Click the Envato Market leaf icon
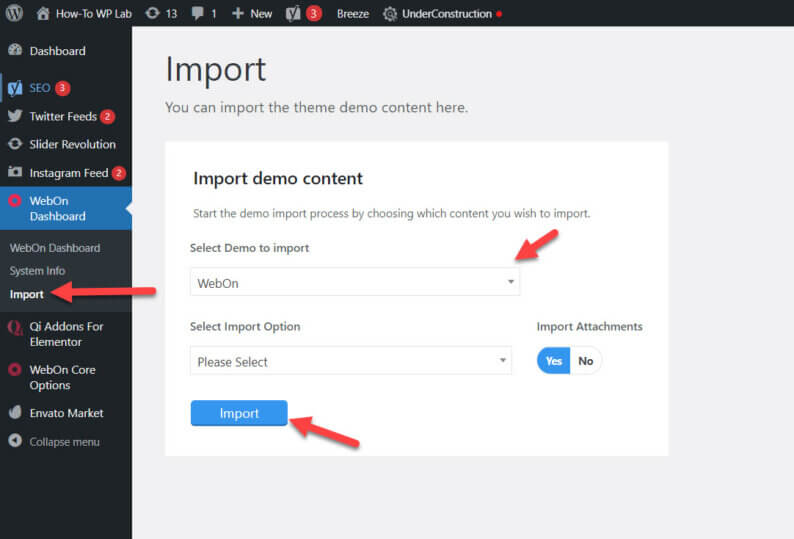 click(x=15, y=412)
